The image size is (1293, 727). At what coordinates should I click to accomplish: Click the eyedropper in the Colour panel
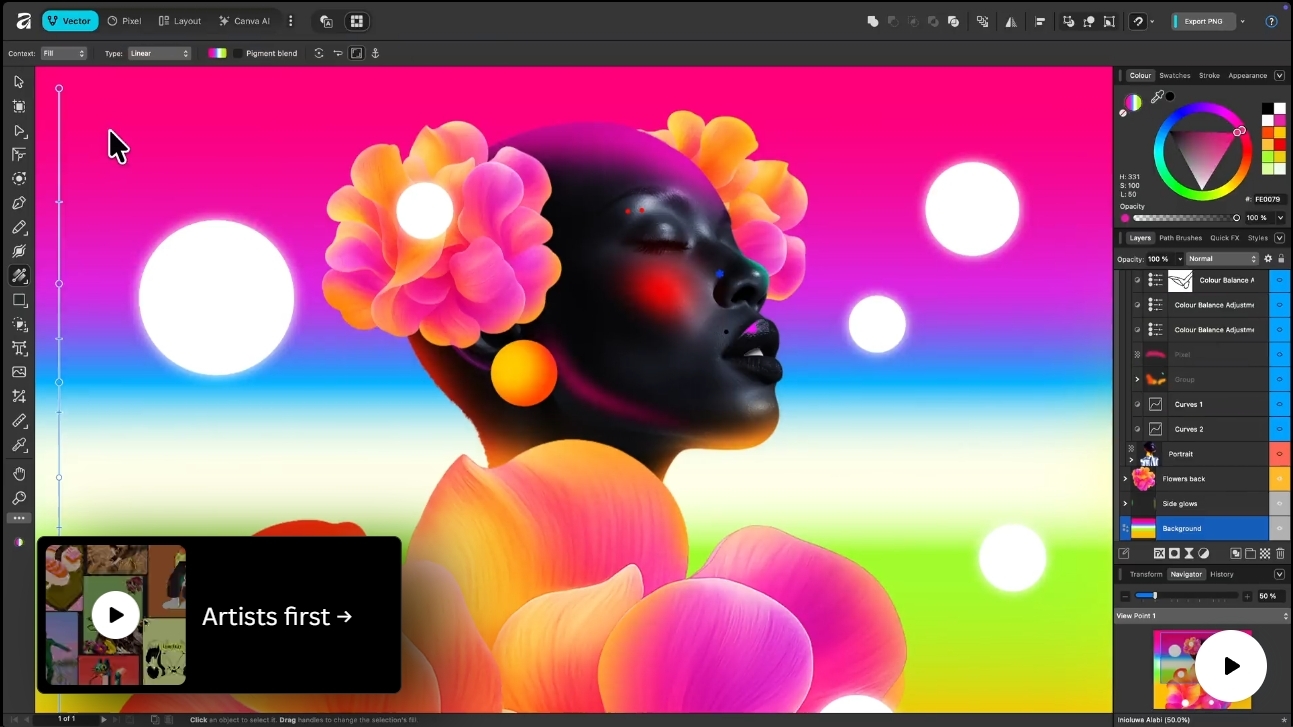[1157, 97]
